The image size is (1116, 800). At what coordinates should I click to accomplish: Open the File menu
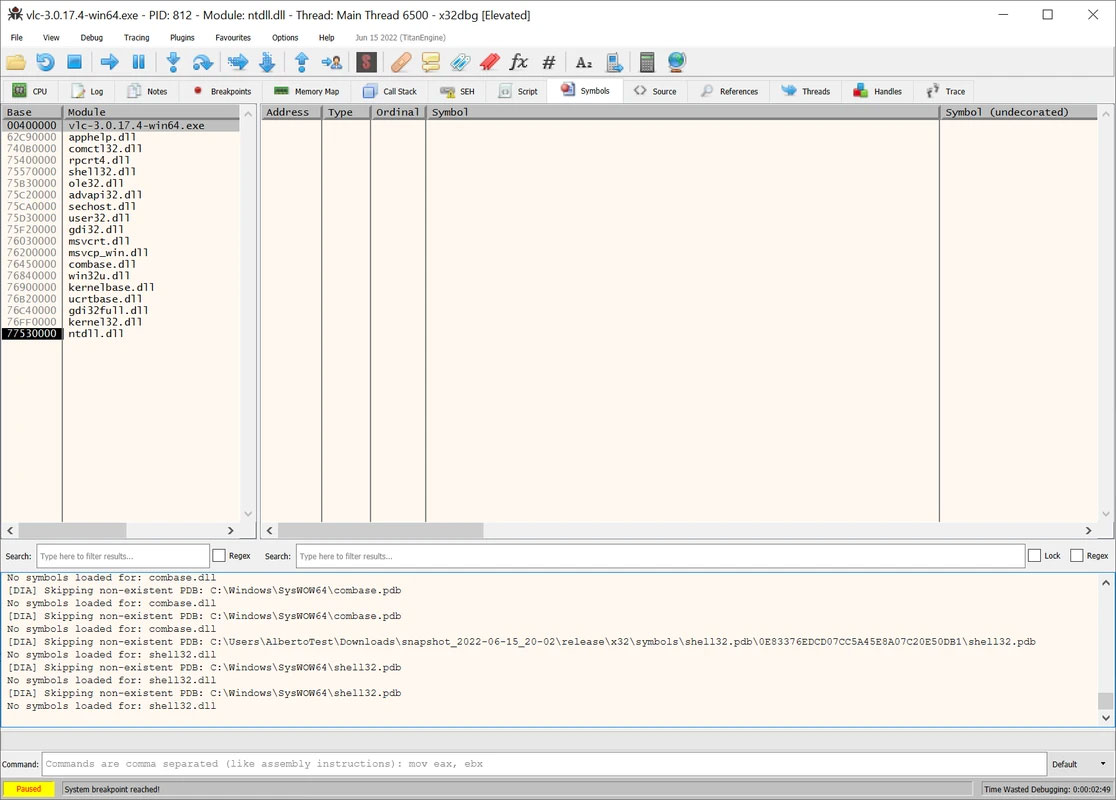(16, 38)
